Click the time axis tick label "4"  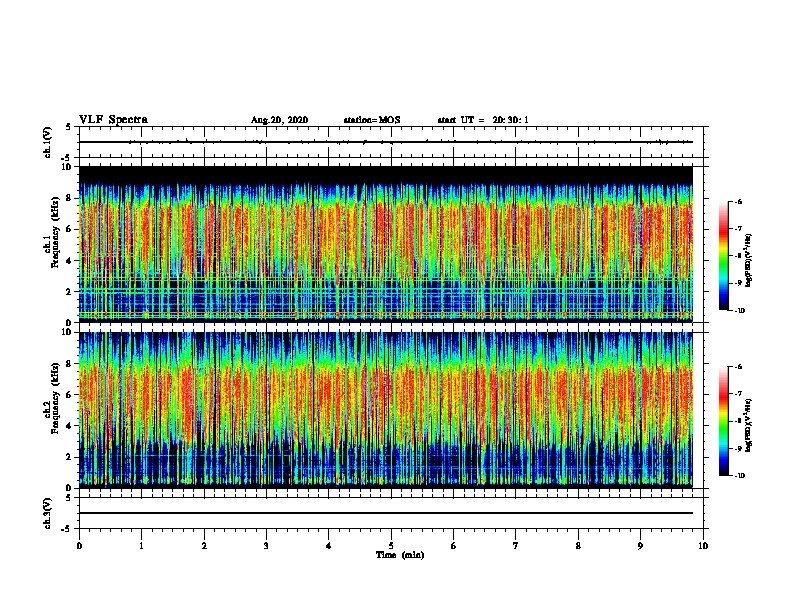pyautogui.click(x=329, y=546)
